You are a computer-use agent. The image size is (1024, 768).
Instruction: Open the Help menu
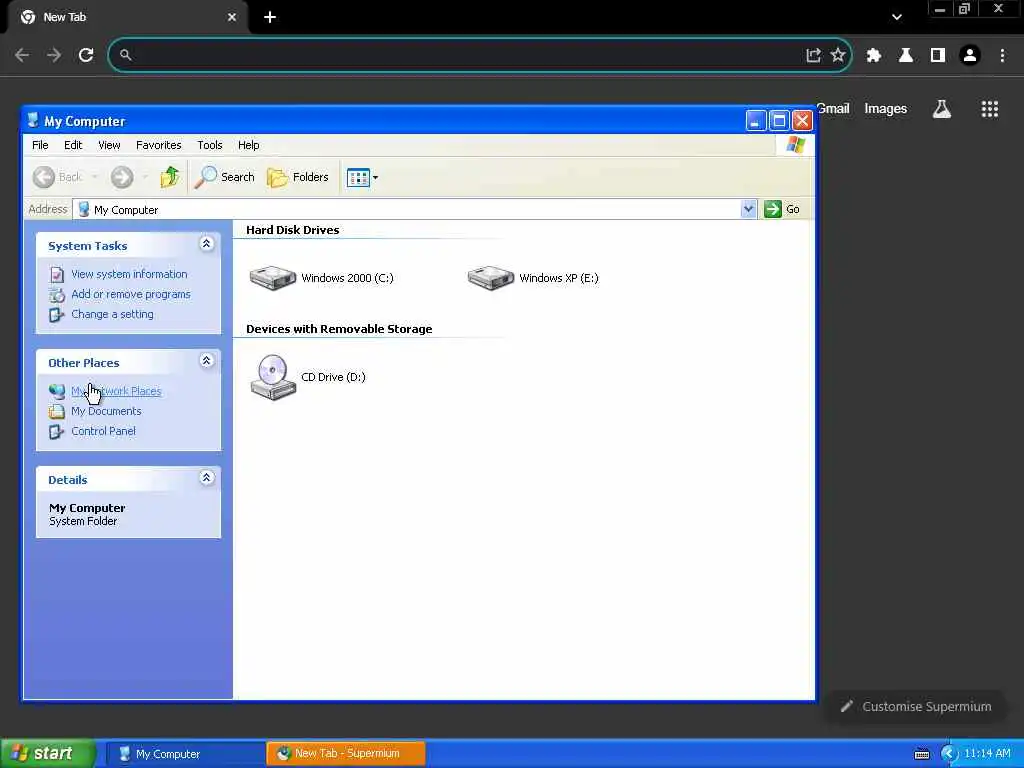point(248,145)
